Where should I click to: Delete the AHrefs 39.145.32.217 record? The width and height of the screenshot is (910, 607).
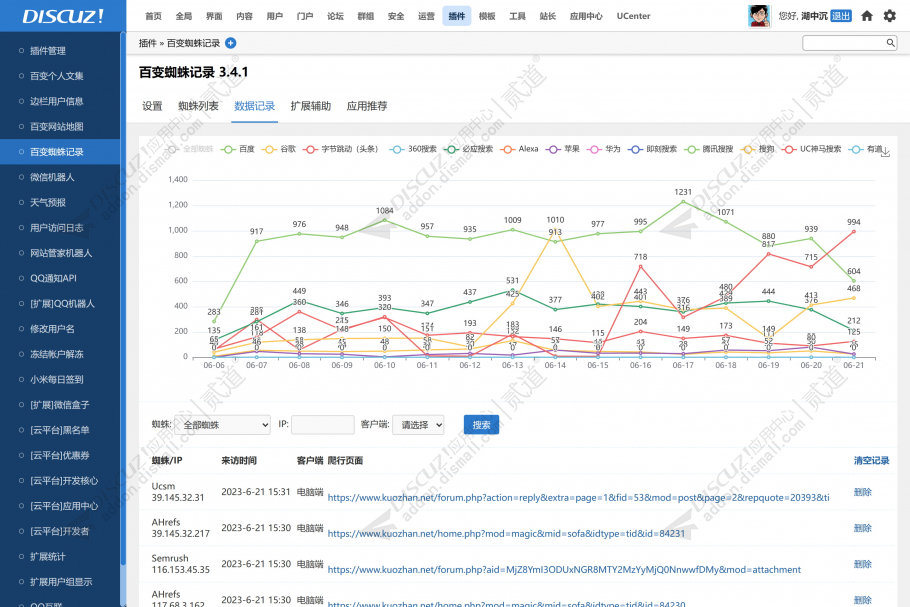tap(862, 528)
